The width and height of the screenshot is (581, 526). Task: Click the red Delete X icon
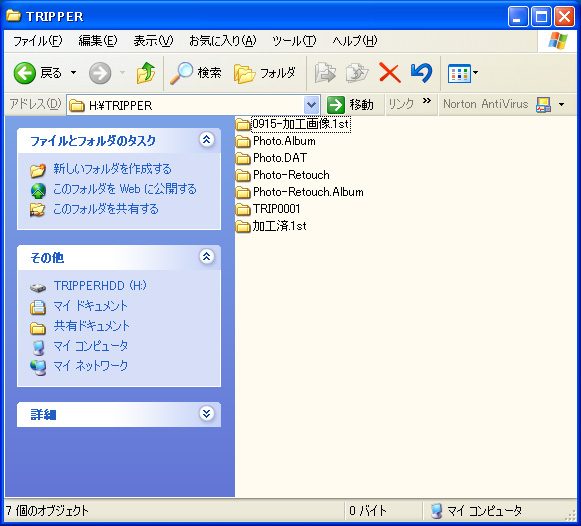click(x=389, y=73)
